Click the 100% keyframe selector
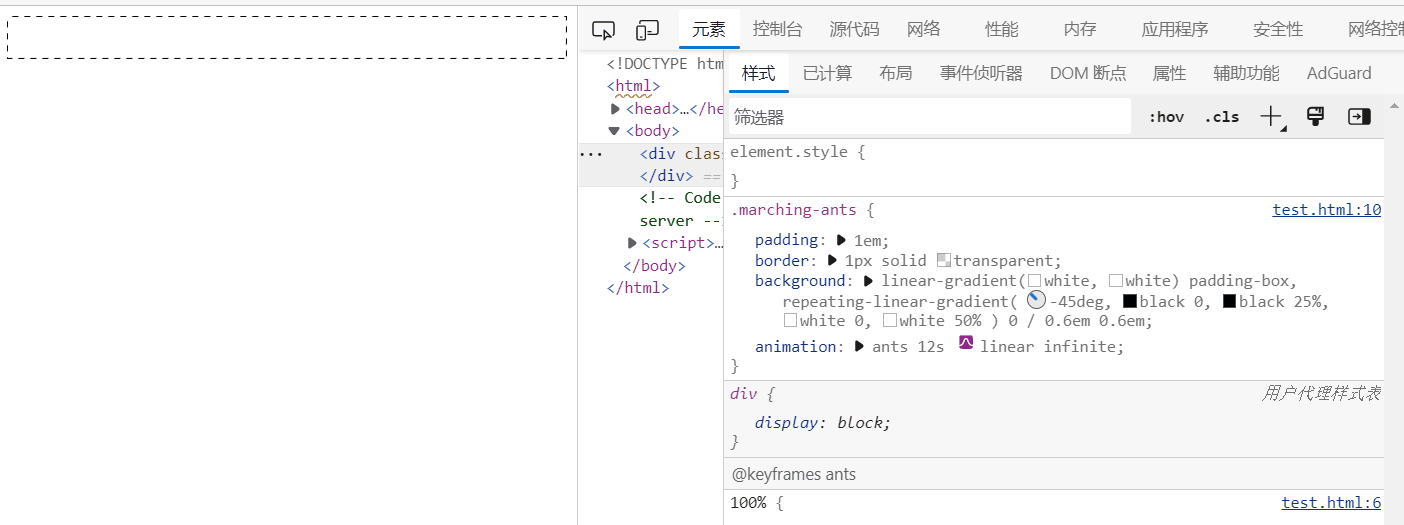1404x525 pixels. tap(748, 503)
